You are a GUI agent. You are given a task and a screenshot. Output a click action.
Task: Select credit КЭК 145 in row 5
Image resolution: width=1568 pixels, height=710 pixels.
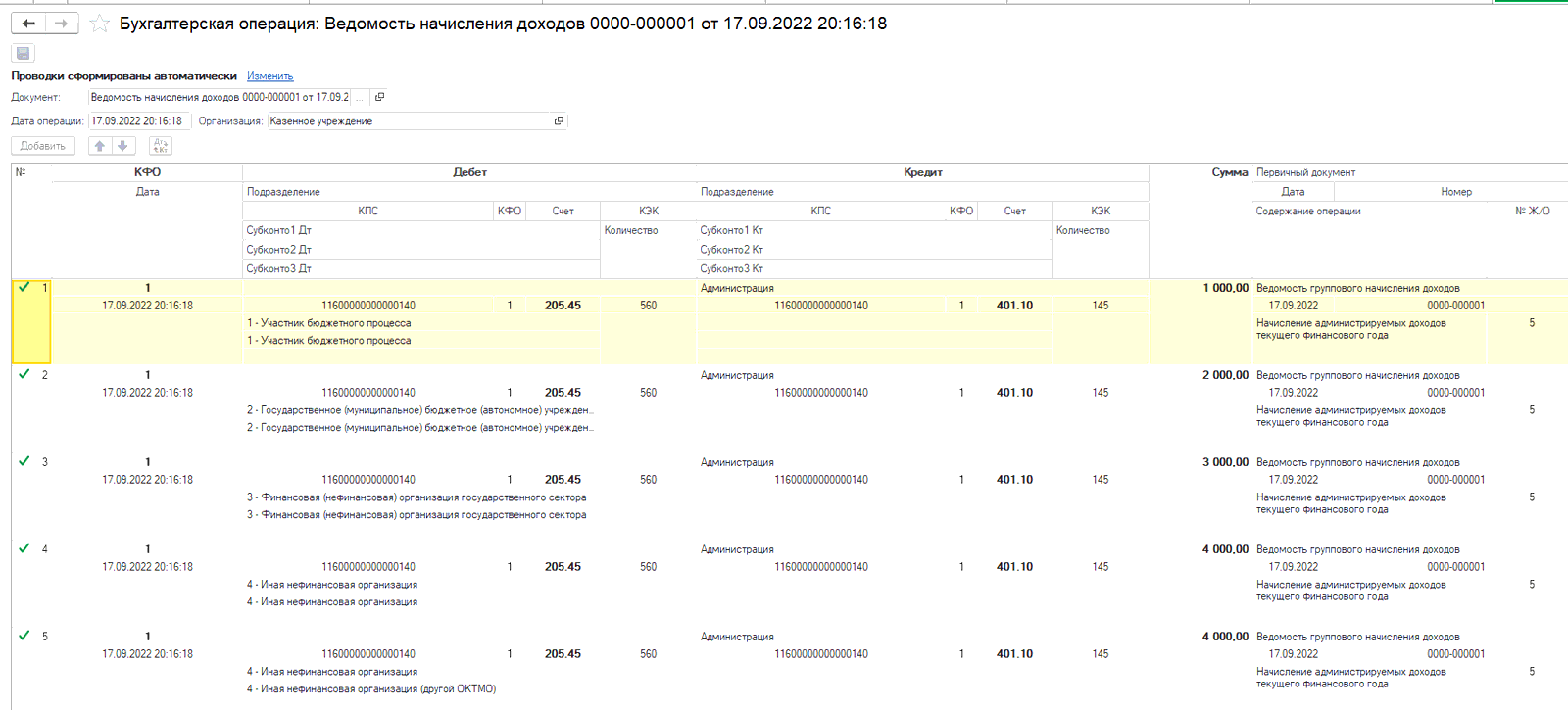point(1101,654)
